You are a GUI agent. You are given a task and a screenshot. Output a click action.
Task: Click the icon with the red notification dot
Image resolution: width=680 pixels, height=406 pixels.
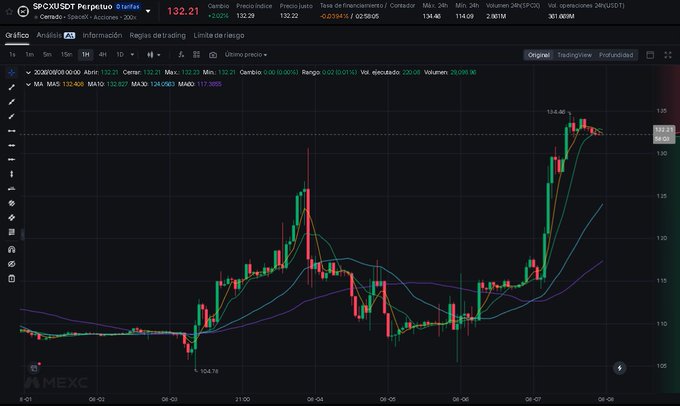click(34, 368)
